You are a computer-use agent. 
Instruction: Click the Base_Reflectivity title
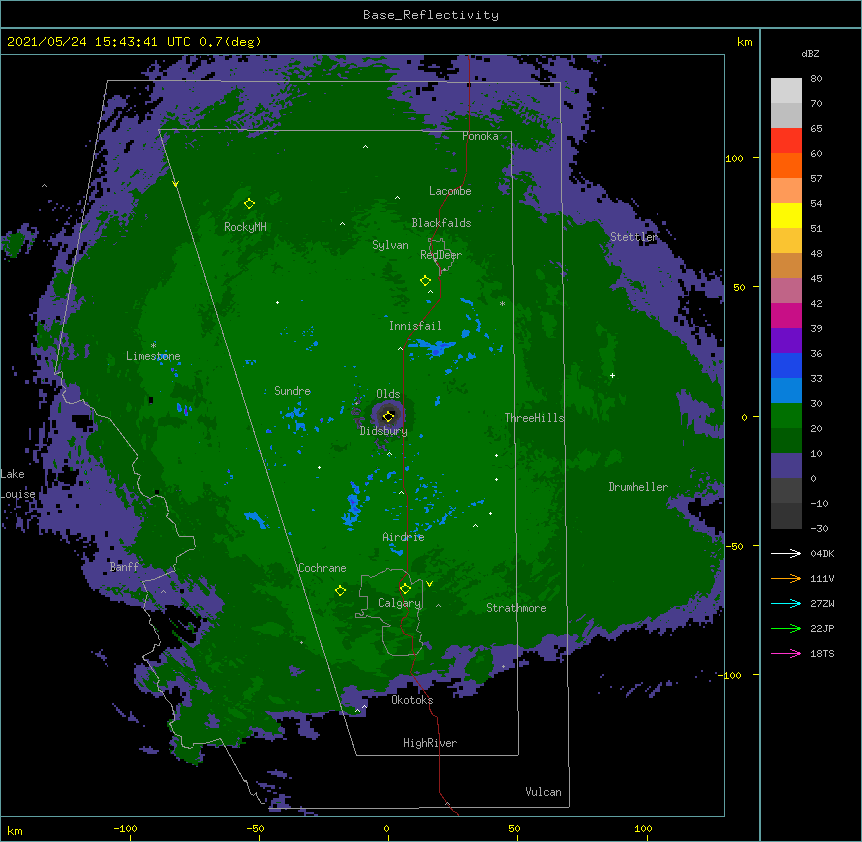431,15
